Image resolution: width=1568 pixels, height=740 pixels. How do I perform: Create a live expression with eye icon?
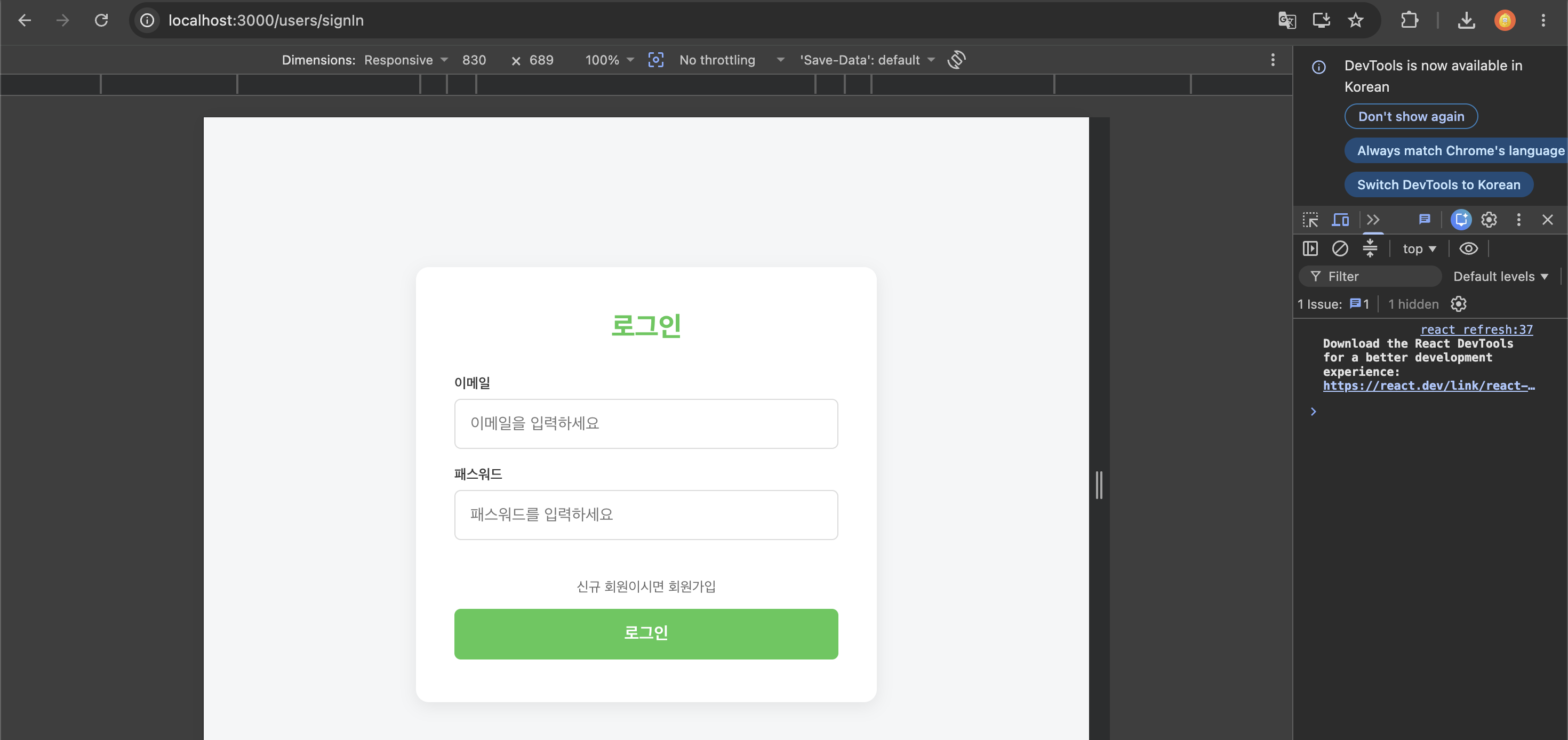(x=1468, y=248)
